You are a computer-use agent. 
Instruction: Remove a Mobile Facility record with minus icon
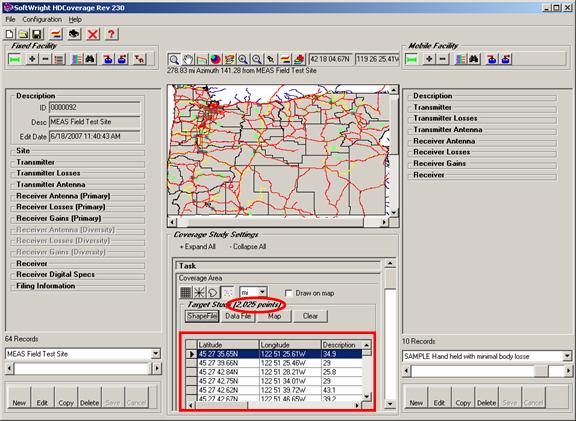point(443,59)
